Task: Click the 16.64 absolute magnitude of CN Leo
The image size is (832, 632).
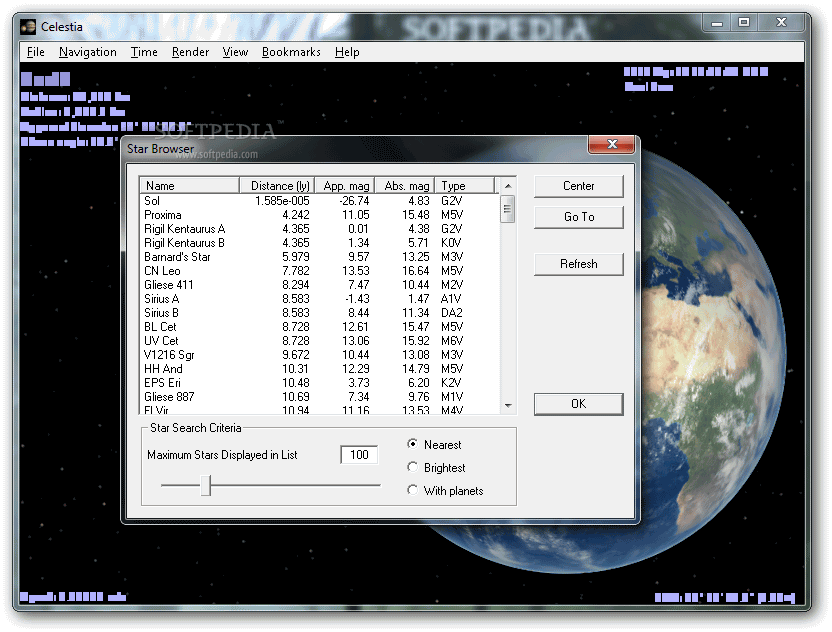Action: point(415,271)
